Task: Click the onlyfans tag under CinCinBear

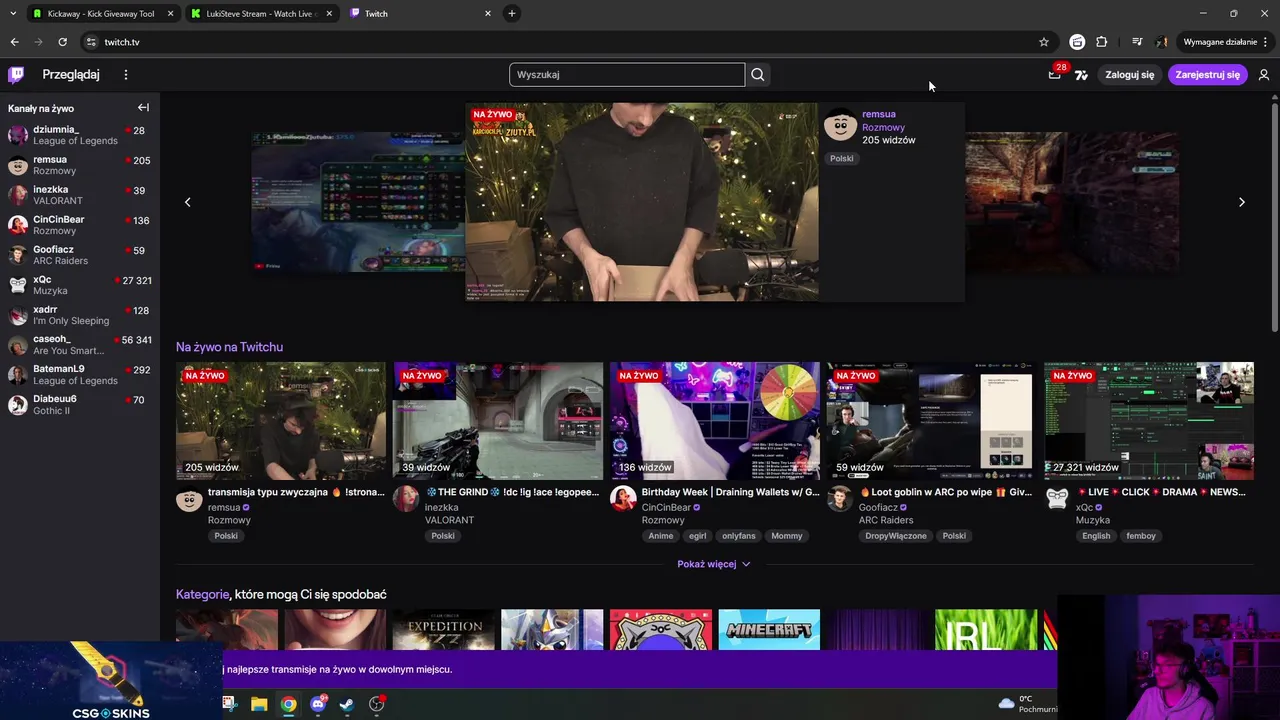Action: click(x=739, y=536)
